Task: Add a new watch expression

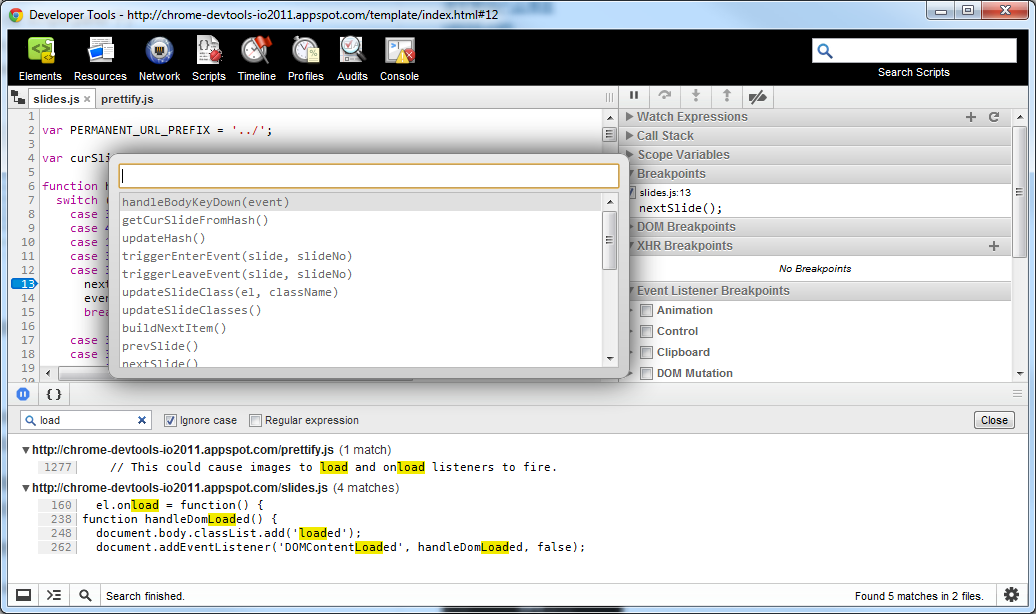Action: tap(971, 117)
